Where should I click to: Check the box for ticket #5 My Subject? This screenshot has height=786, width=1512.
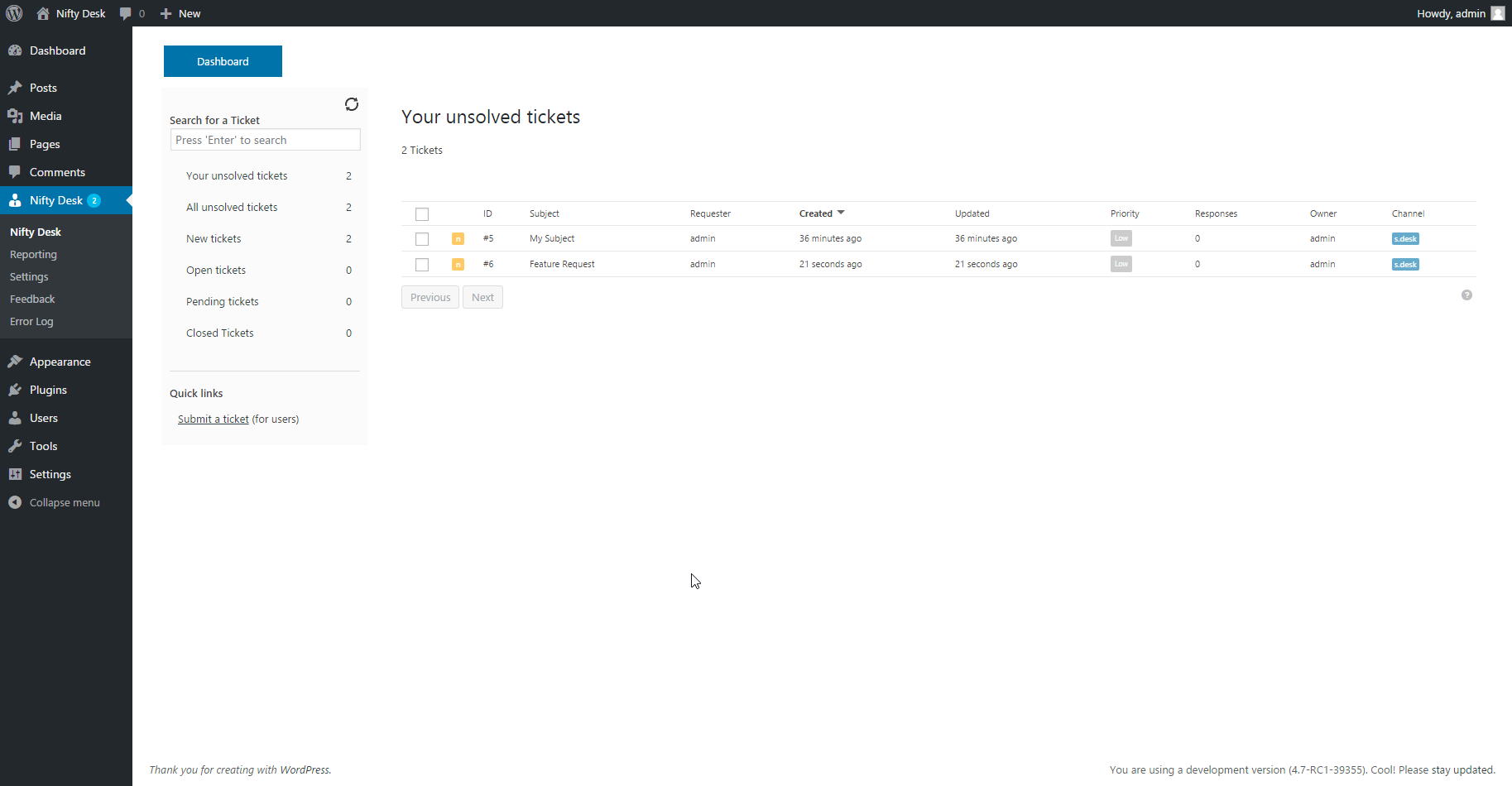tap(422, 239)
